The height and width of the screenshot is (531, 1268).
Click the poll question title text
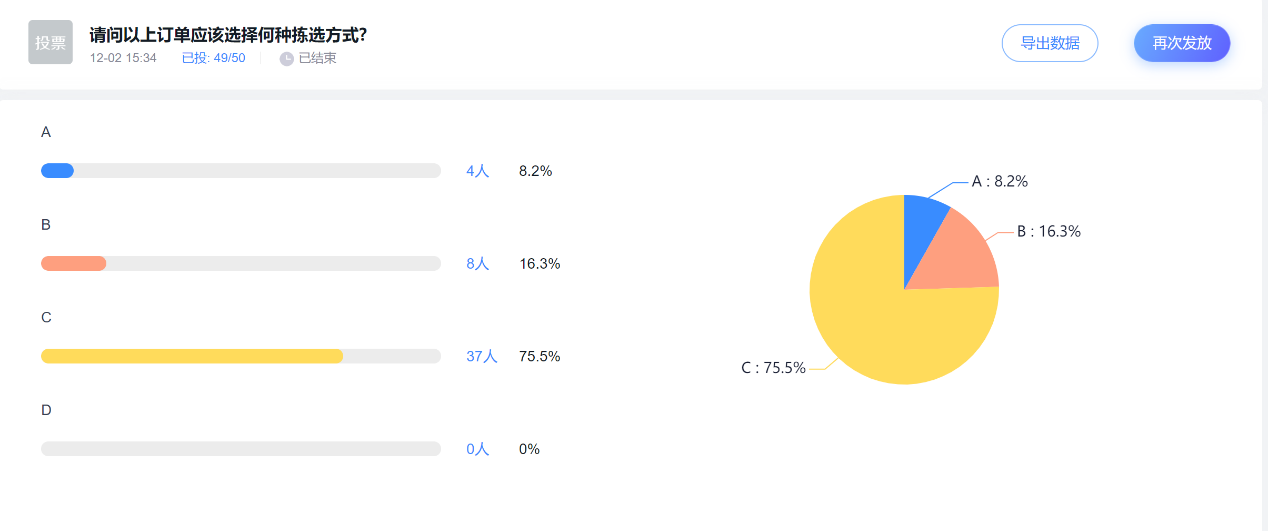pyautogui.click(x=228, y=36)
